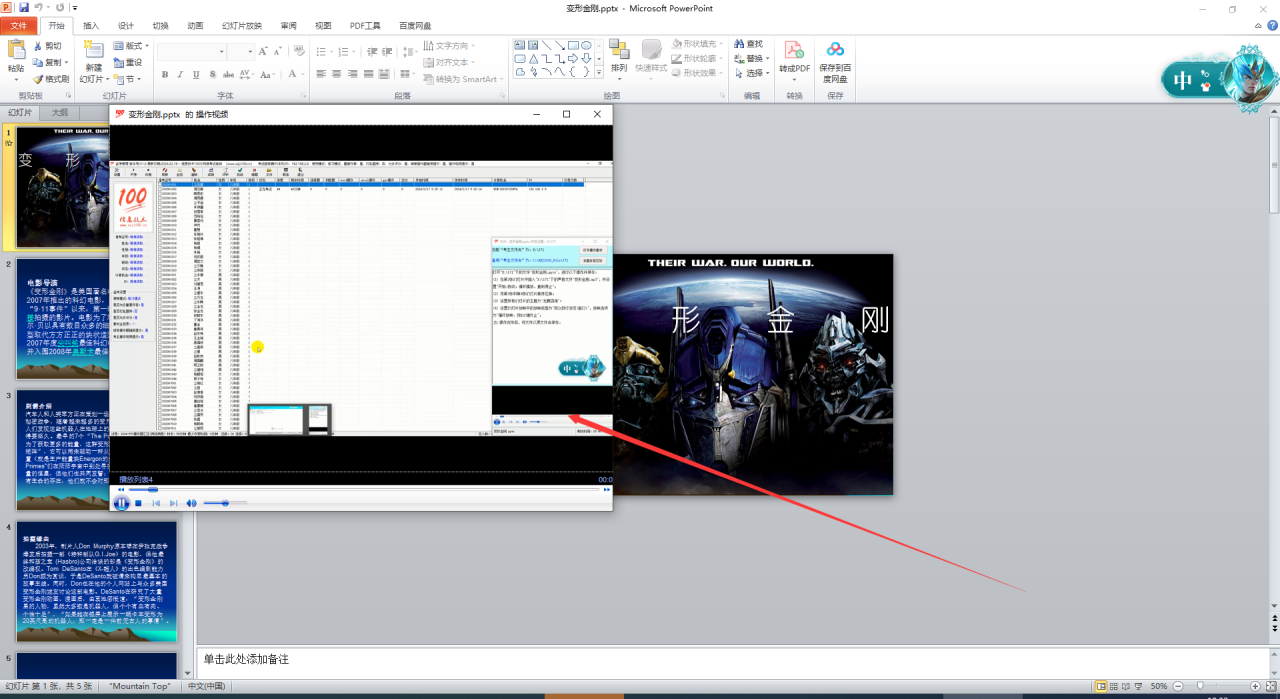Open the Select (选择) dropdown
This screenshot has width=1280, height=699.
(x=752, y=73)
